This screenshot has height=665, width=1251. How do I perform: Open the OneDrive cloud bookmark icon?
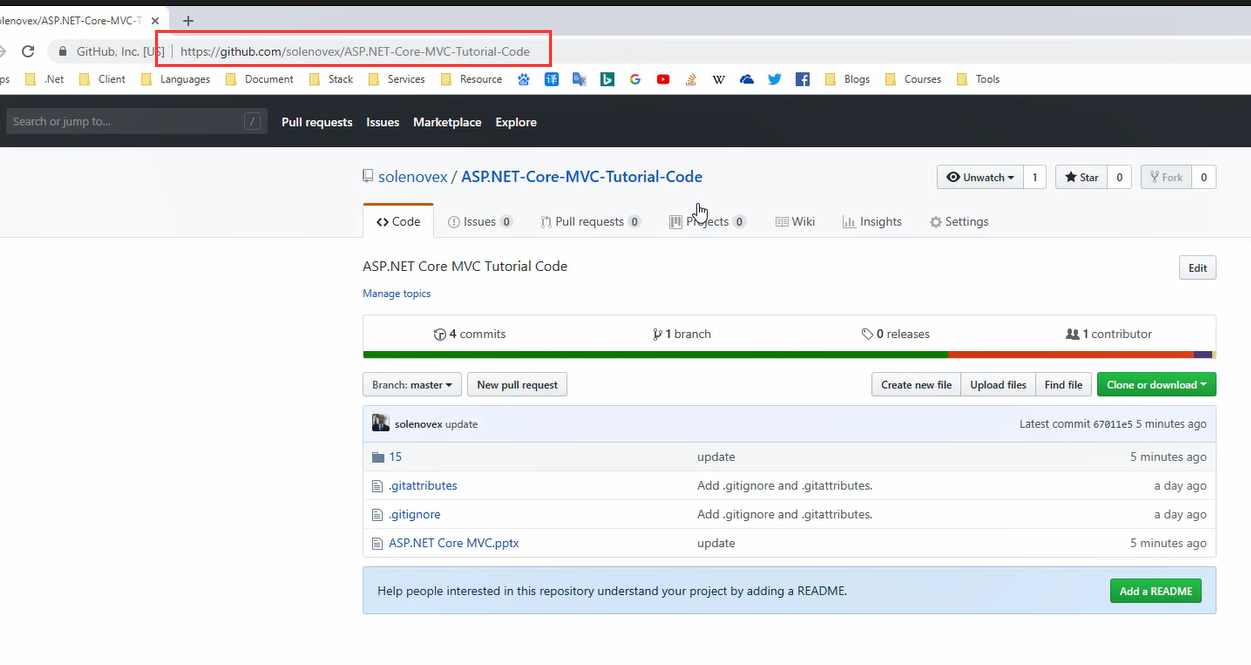click(747, 79)
